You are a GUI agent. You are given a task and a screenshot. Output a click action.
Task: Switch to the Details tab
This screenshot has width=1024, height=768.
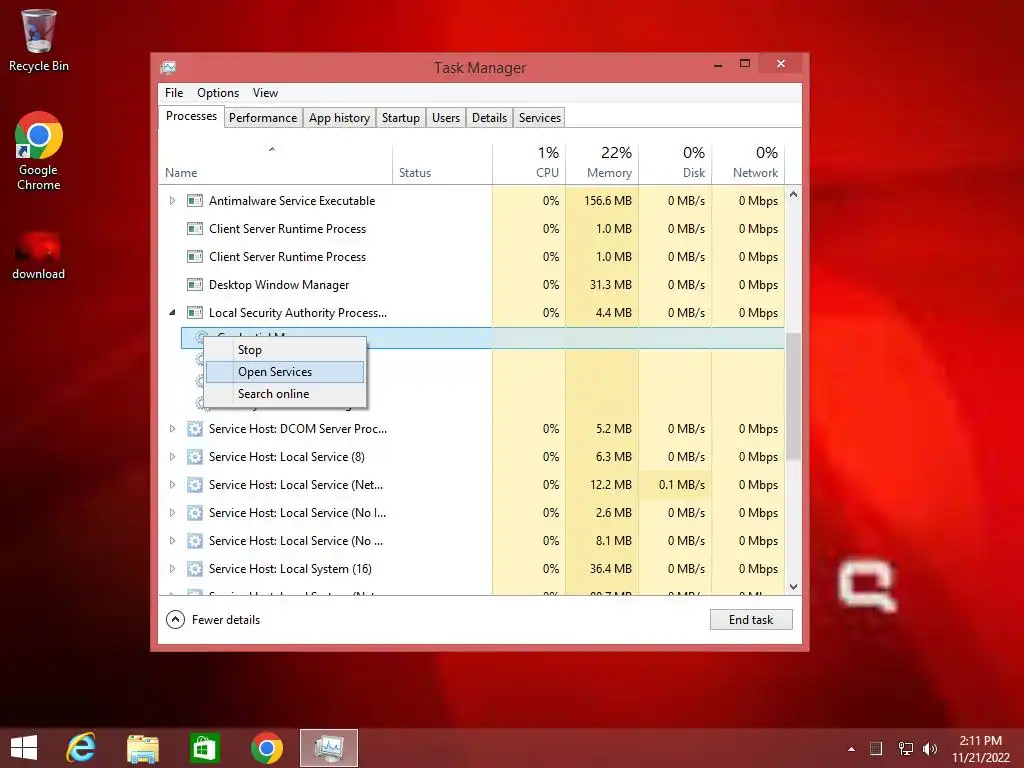click(x=489, y=118)
